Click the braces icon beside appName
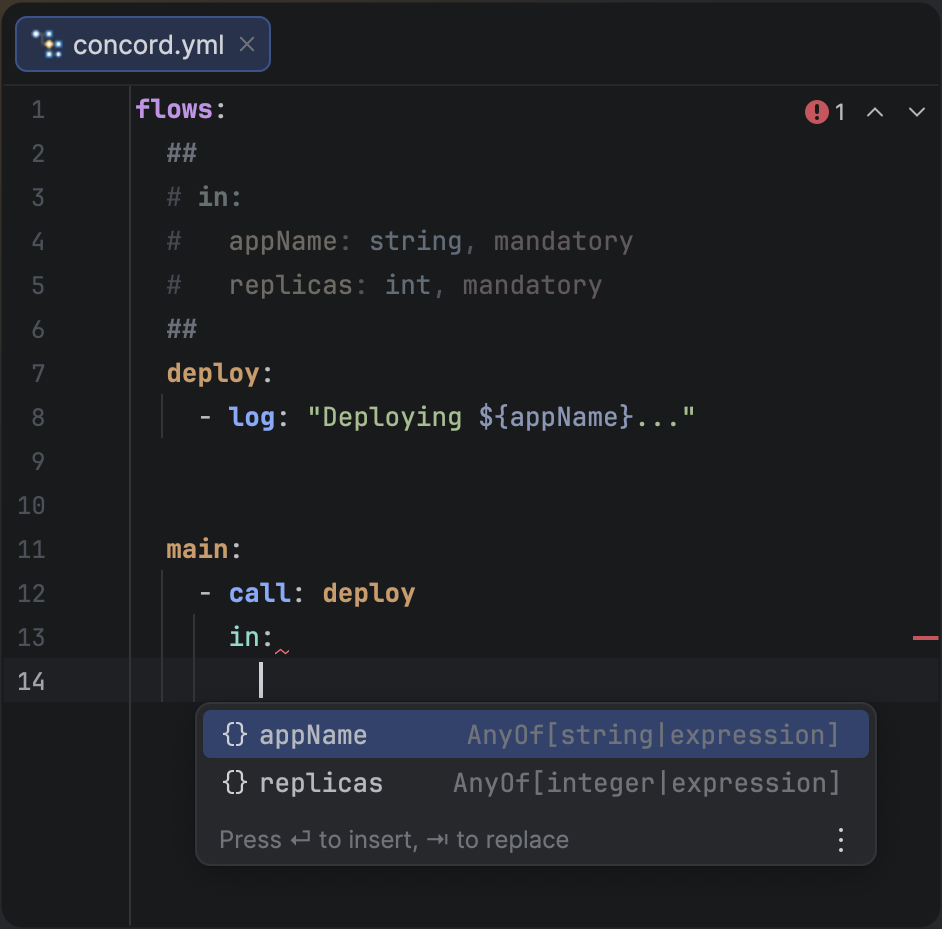This screenshot has width=942, height=929. 234,735
